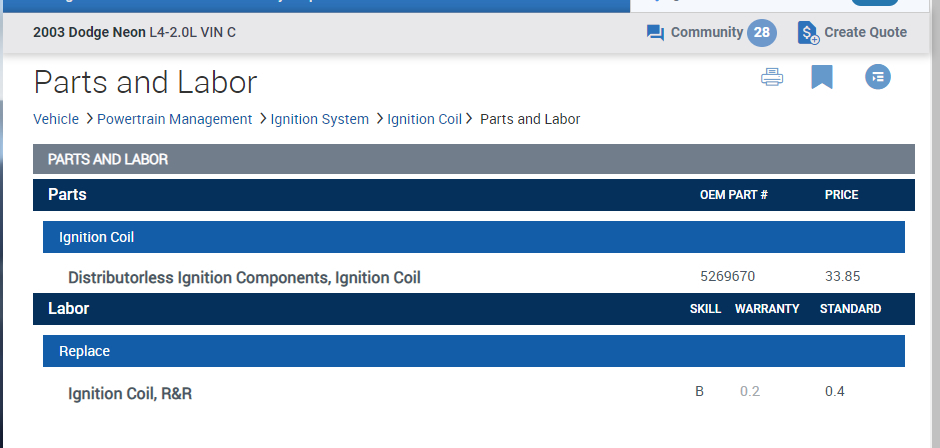Navigate to Powertrain Management breadcrumb
The width and height of the screenshot is (940, 448).
pyautogui.click(x=174, y=119)
